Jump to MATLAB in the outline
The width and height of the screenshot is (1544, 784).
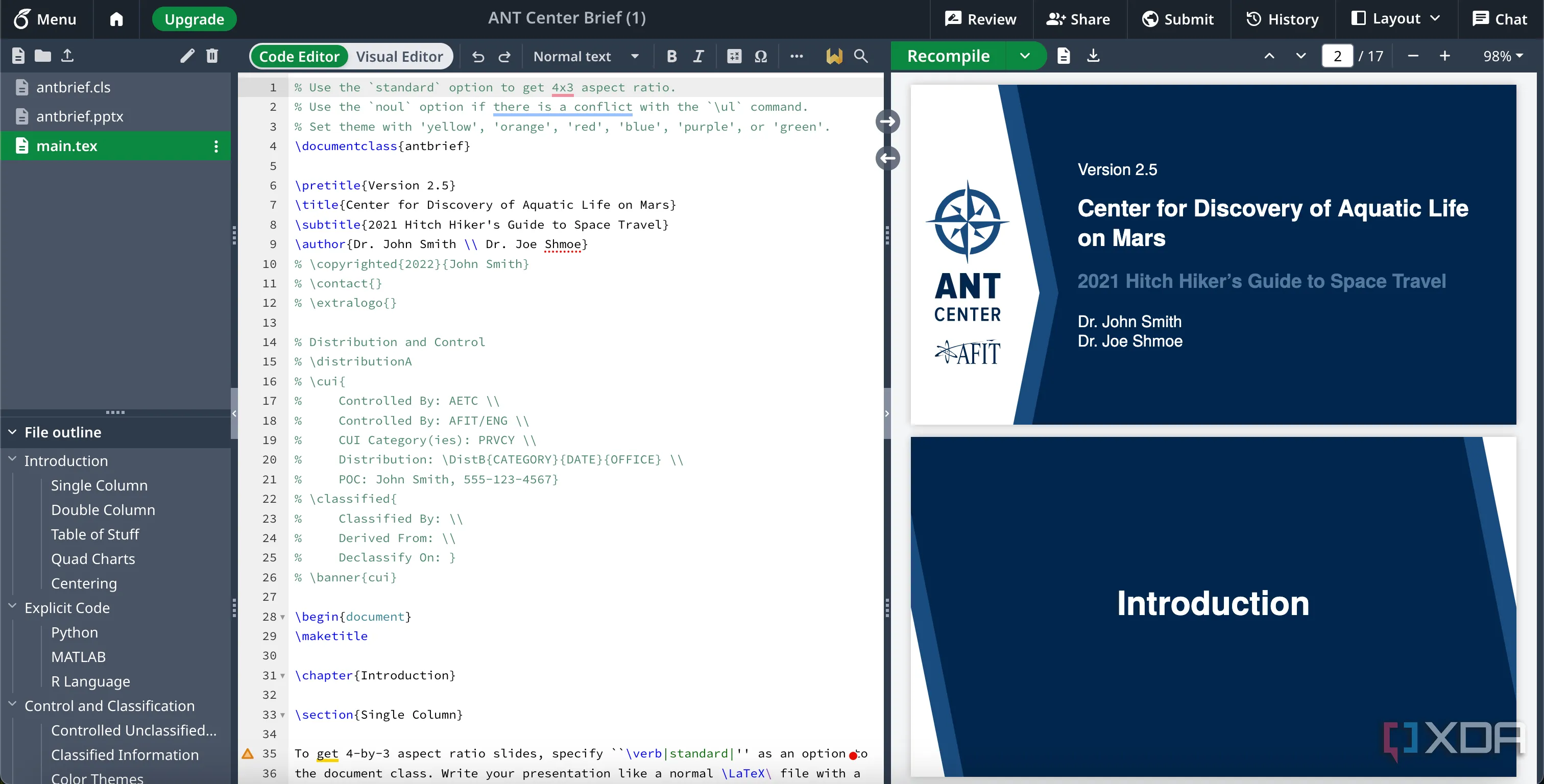pyautogui.click(x=78, y=657)
